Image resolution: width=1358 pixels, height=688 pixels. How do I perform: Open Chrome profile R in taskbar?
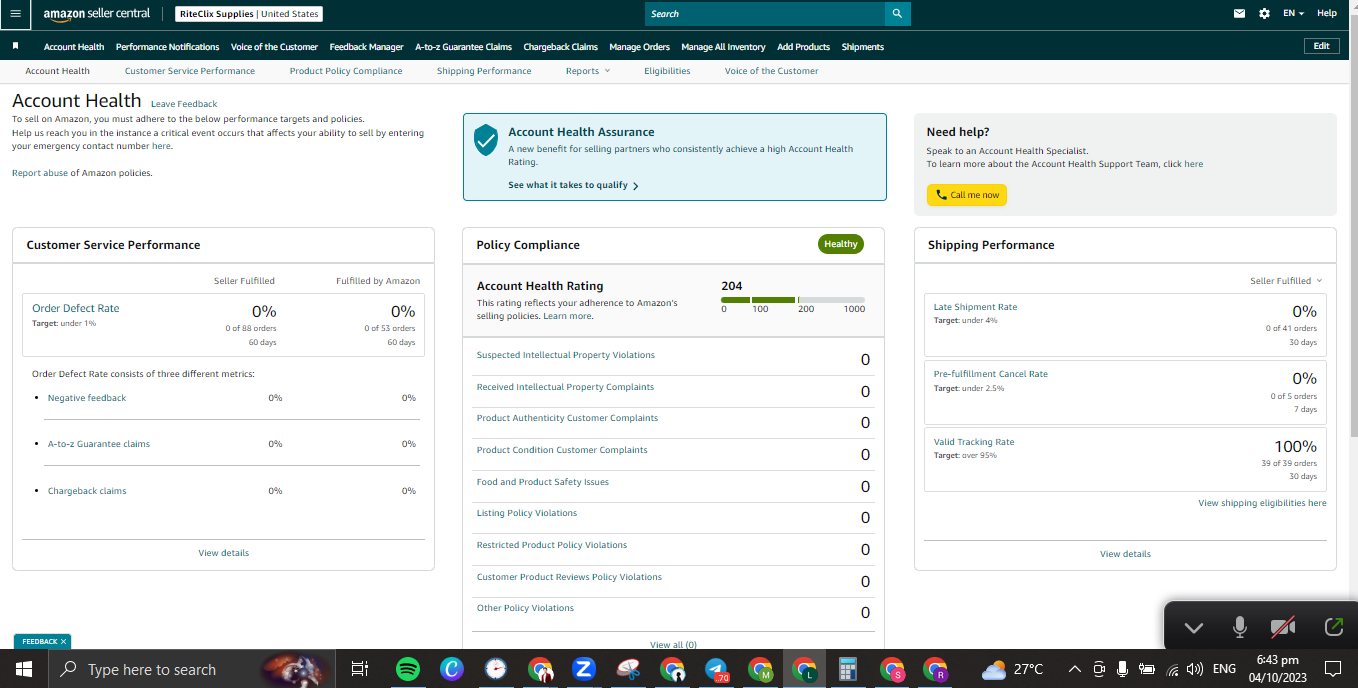[936, 669]
